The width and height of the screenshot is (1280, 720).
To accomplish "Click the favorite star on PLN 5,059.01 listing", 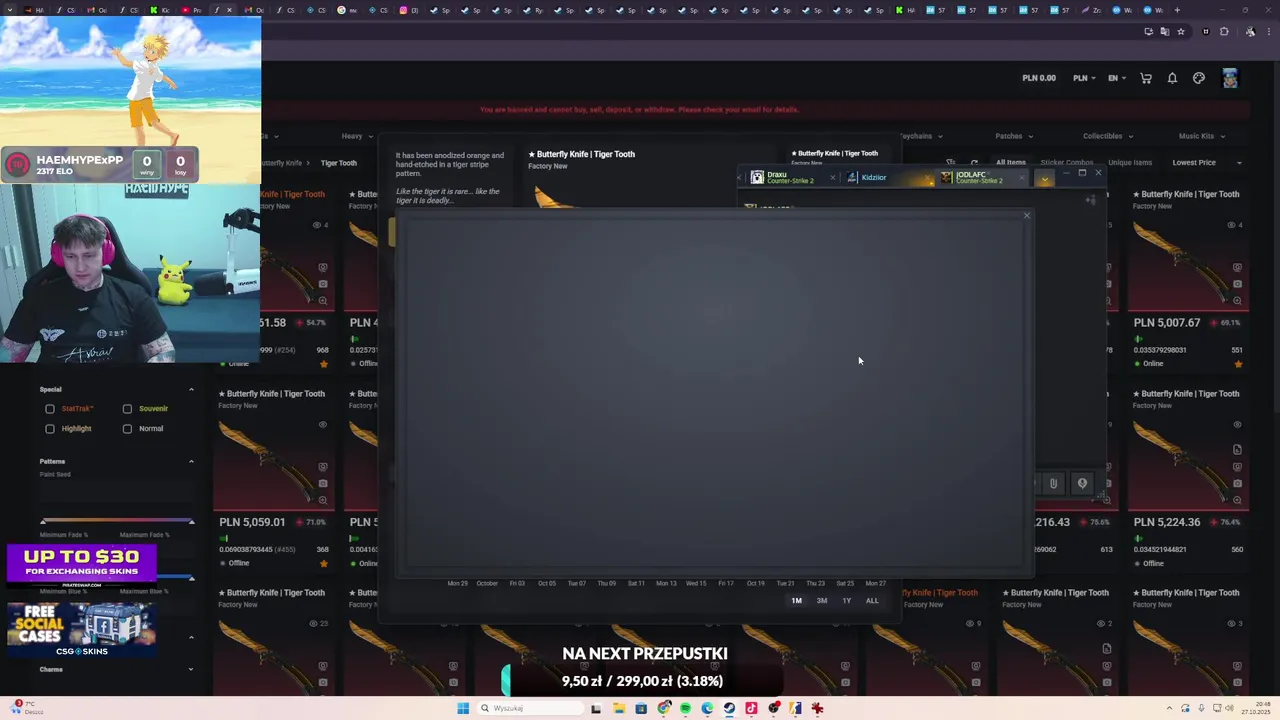I will tap(323, 563).
